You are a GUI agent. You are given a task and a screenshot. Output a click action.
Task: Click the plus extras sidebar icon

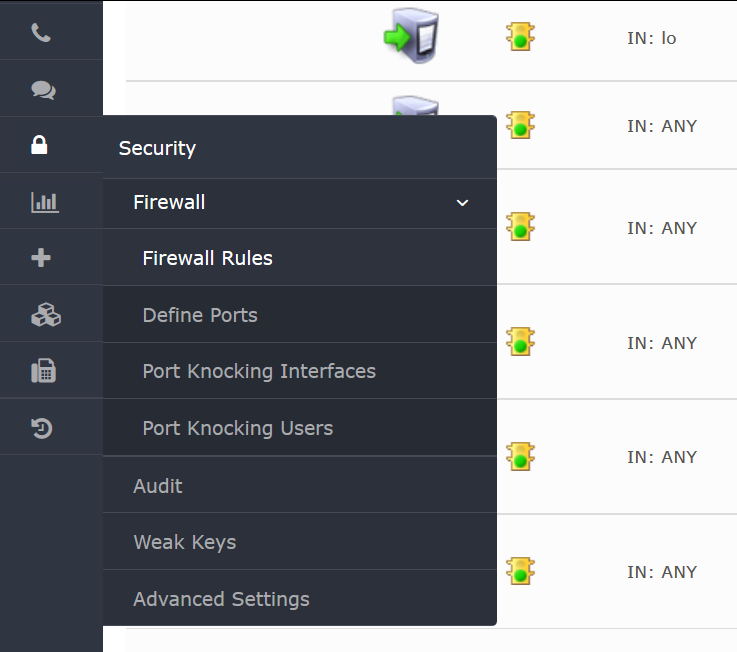coord(41,258)
